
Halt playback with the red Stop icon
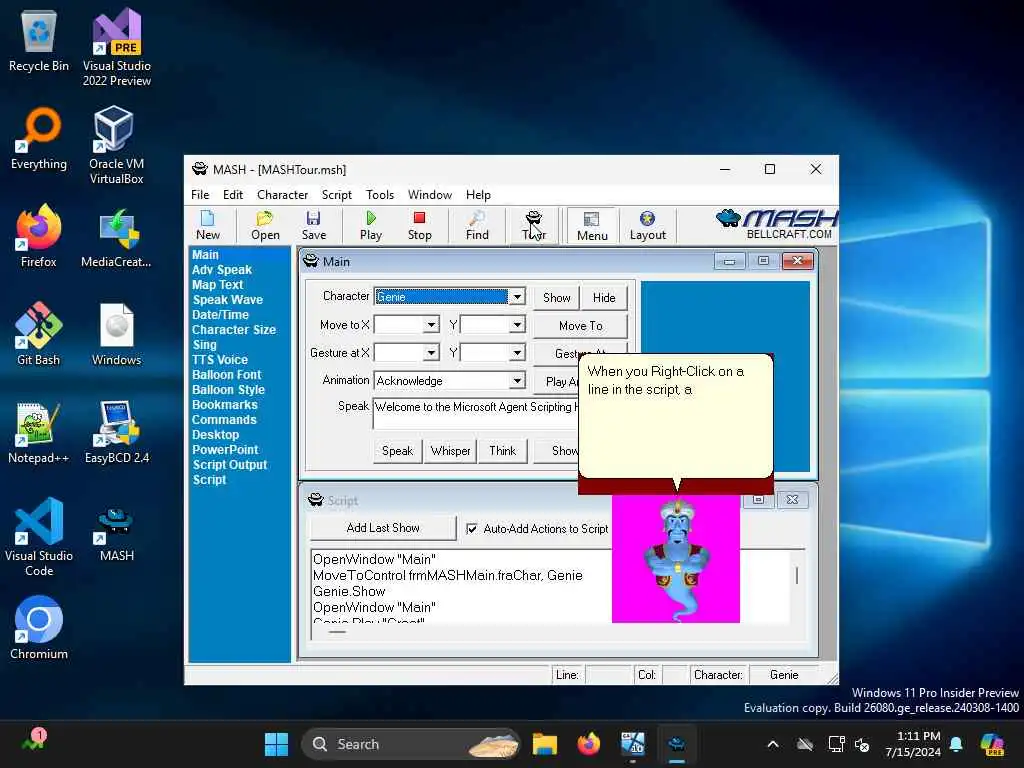(x=419, y=225)
